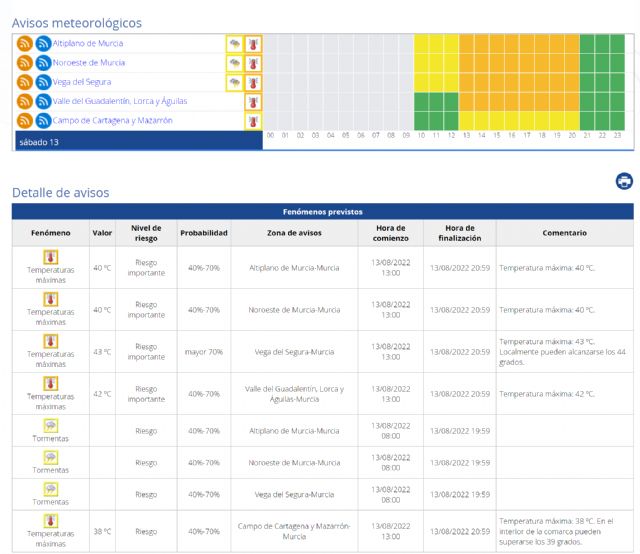The image size is (640, 554).
Task: Open Campo de Cartagena y Mazarrón link
Action: click(112, 120)
